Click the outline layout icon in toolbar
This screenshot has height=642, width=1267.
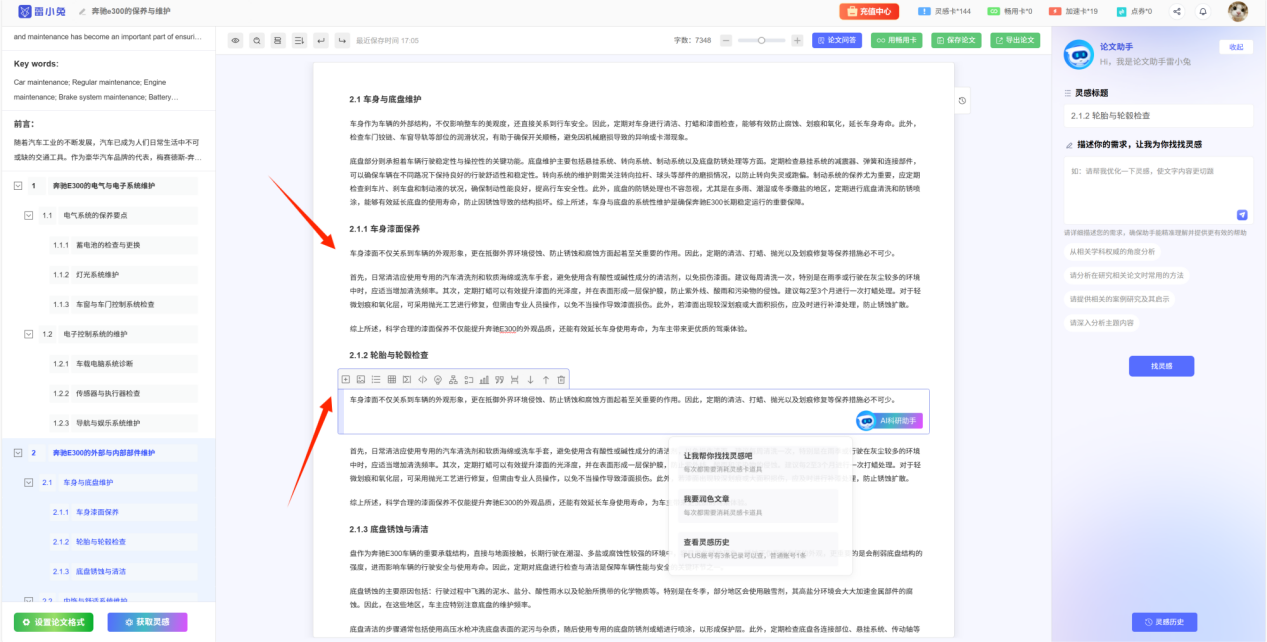pos(278,40)
